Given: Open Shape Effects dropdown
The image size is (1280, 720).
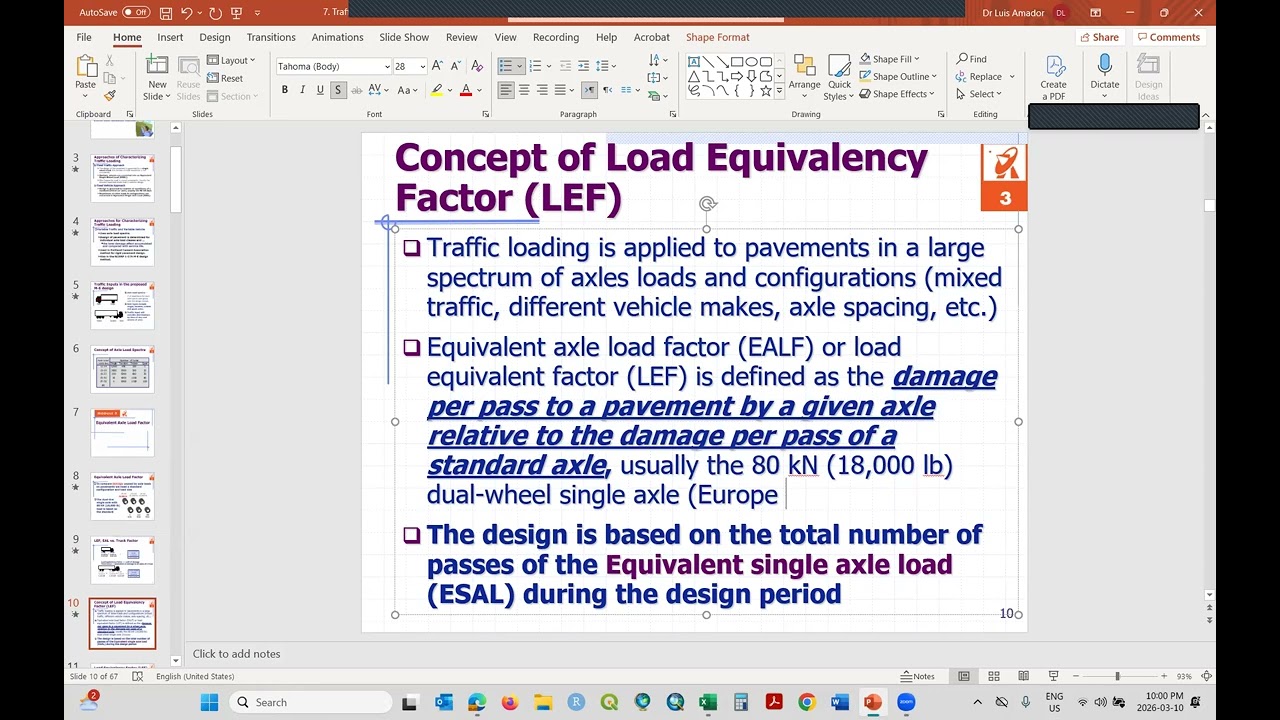Looking at the screenshot, I should [897, 94].
